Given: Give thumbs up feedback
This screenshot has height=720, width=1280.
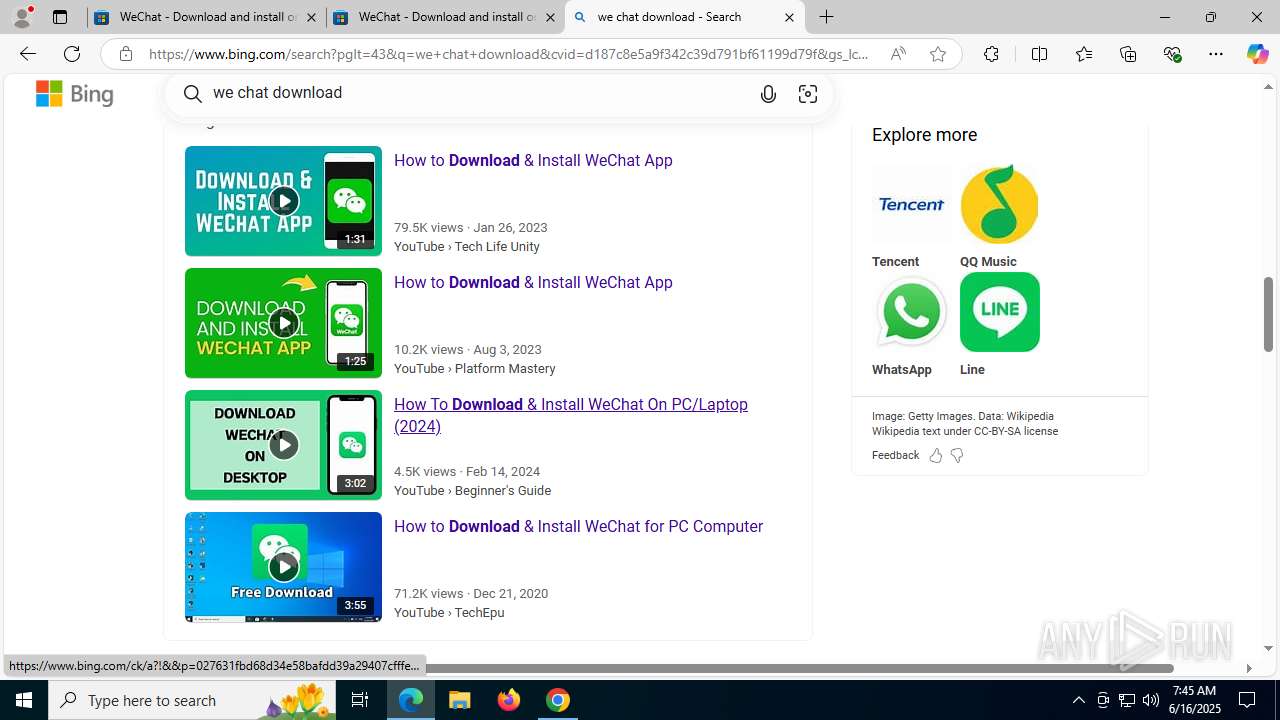Looking at the screenshot, I should point(936,455).
